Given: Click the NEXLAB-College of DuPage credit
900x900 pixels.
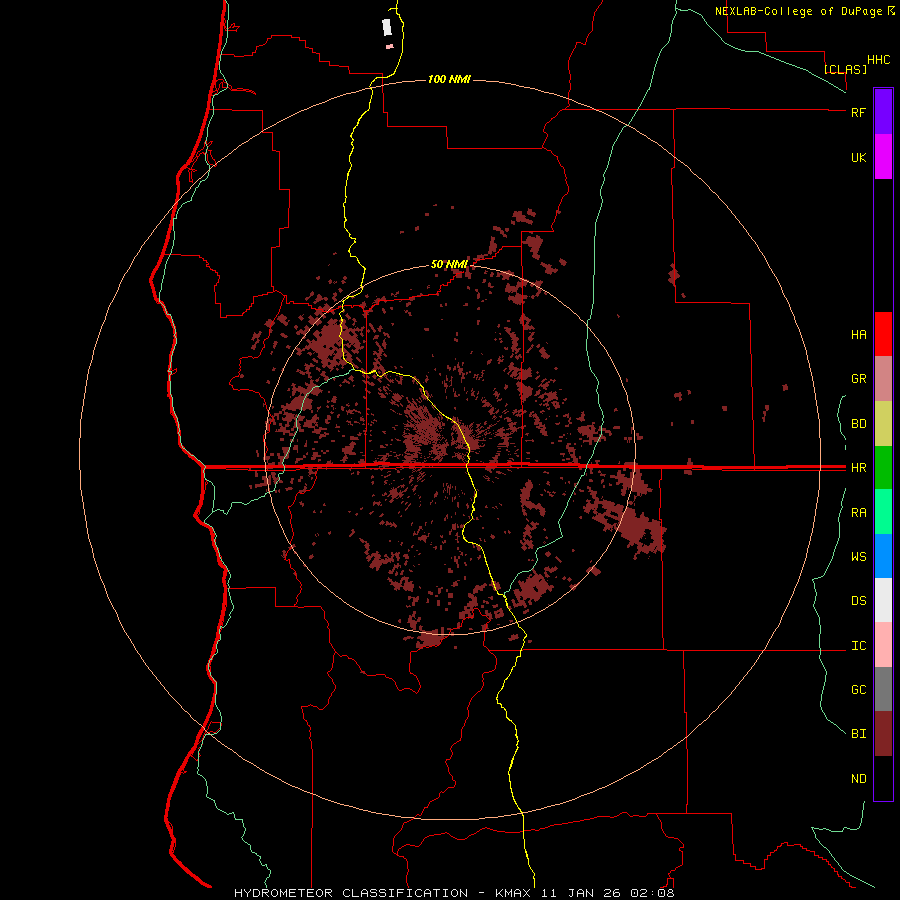Looking at the screenshot, I should (x=798, y=11).
